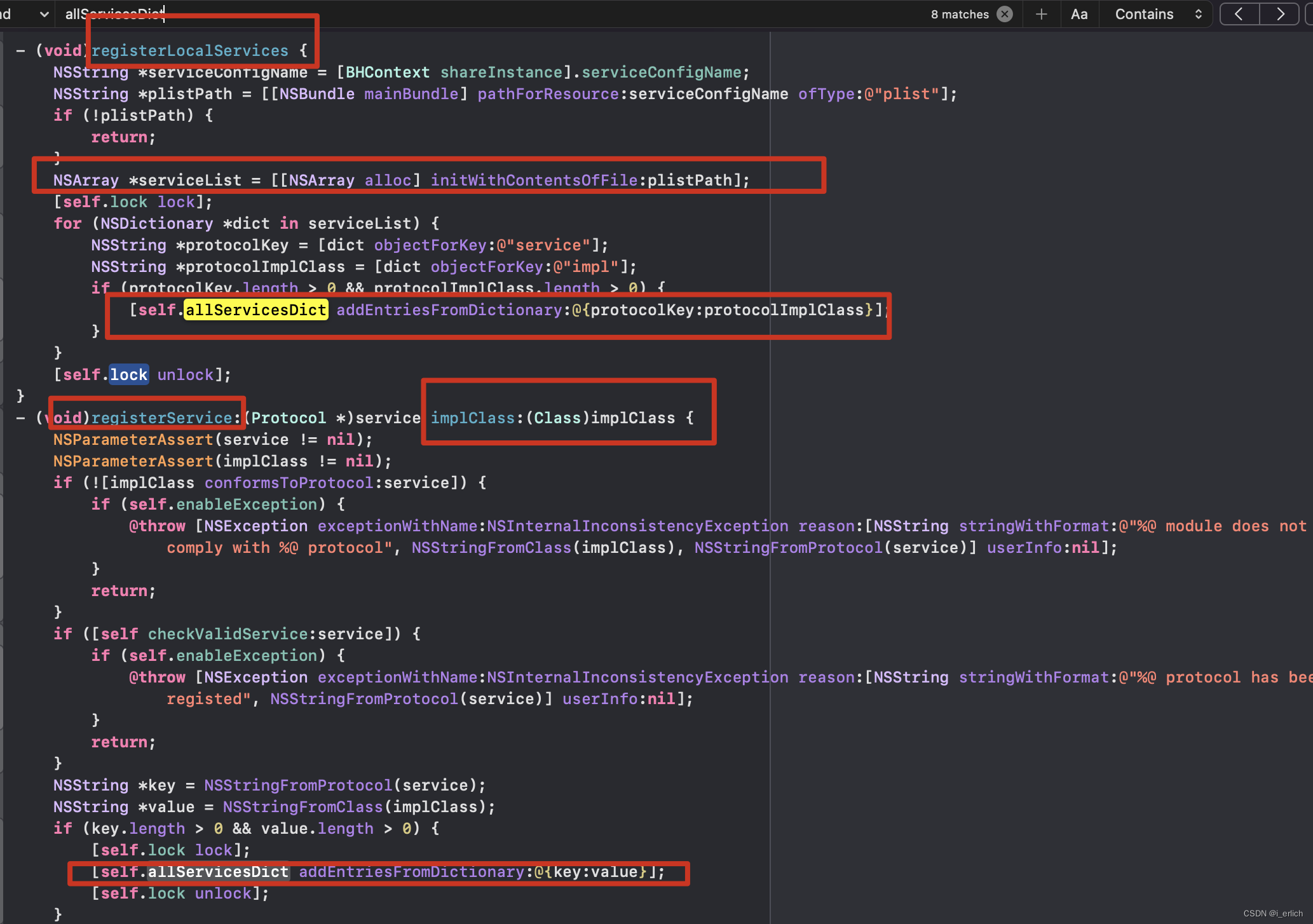Click the 'if (key.length > 0 && value.length > 0)' line
Image resolution: width=1313 pixels, height=924 pixels.
(x=246, y=829)
